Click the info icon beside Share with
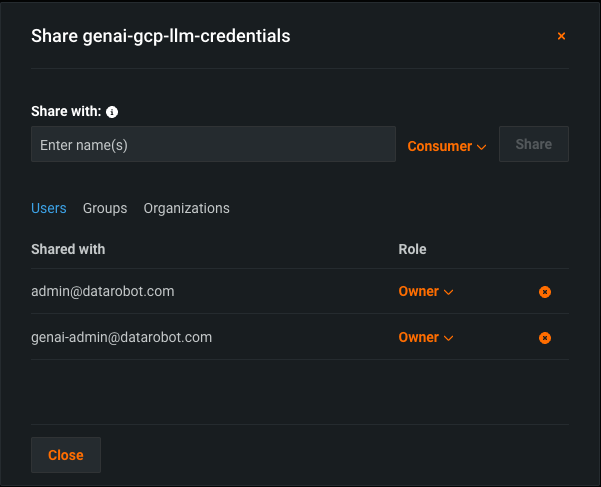This screenshot has height=487, width=601. pyautogui.click(x=112, y=112)
